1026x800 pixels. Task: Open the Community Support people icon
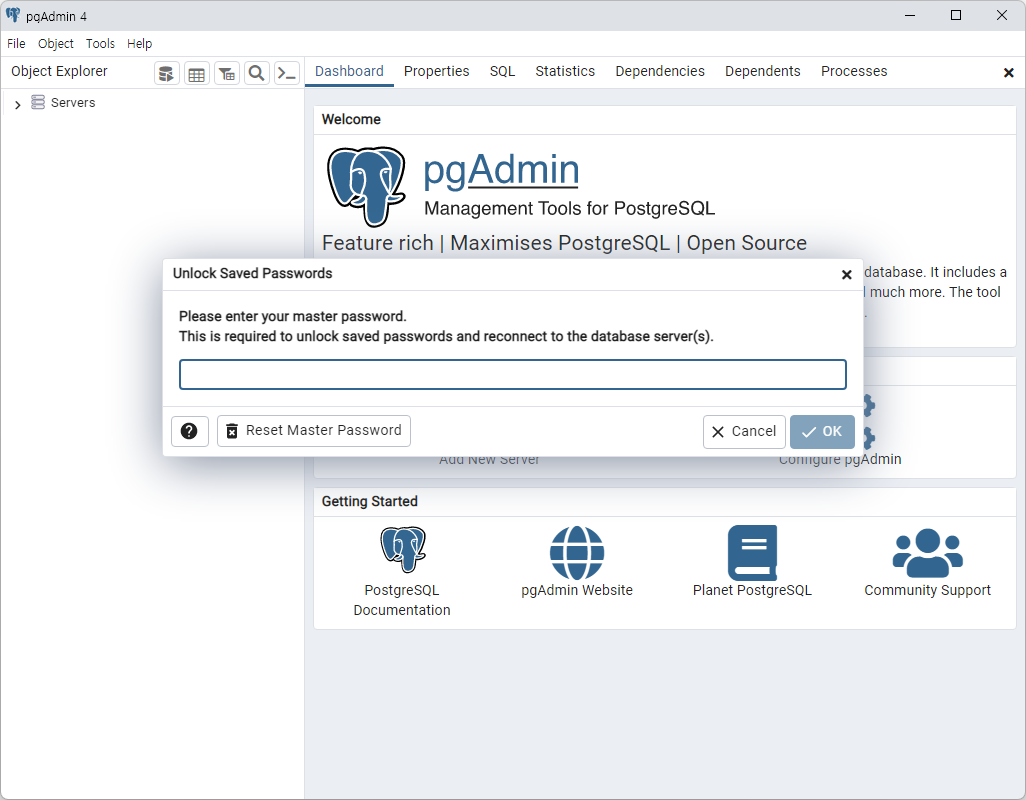927,553
